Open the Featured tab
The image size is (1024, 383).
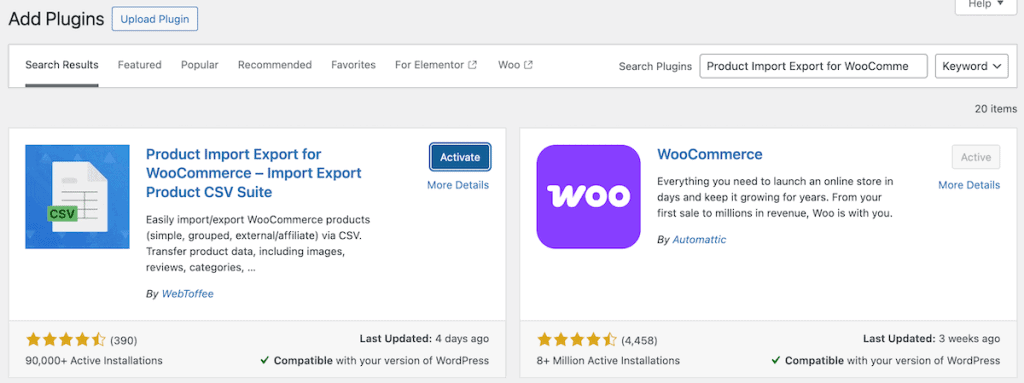point(140,65)
